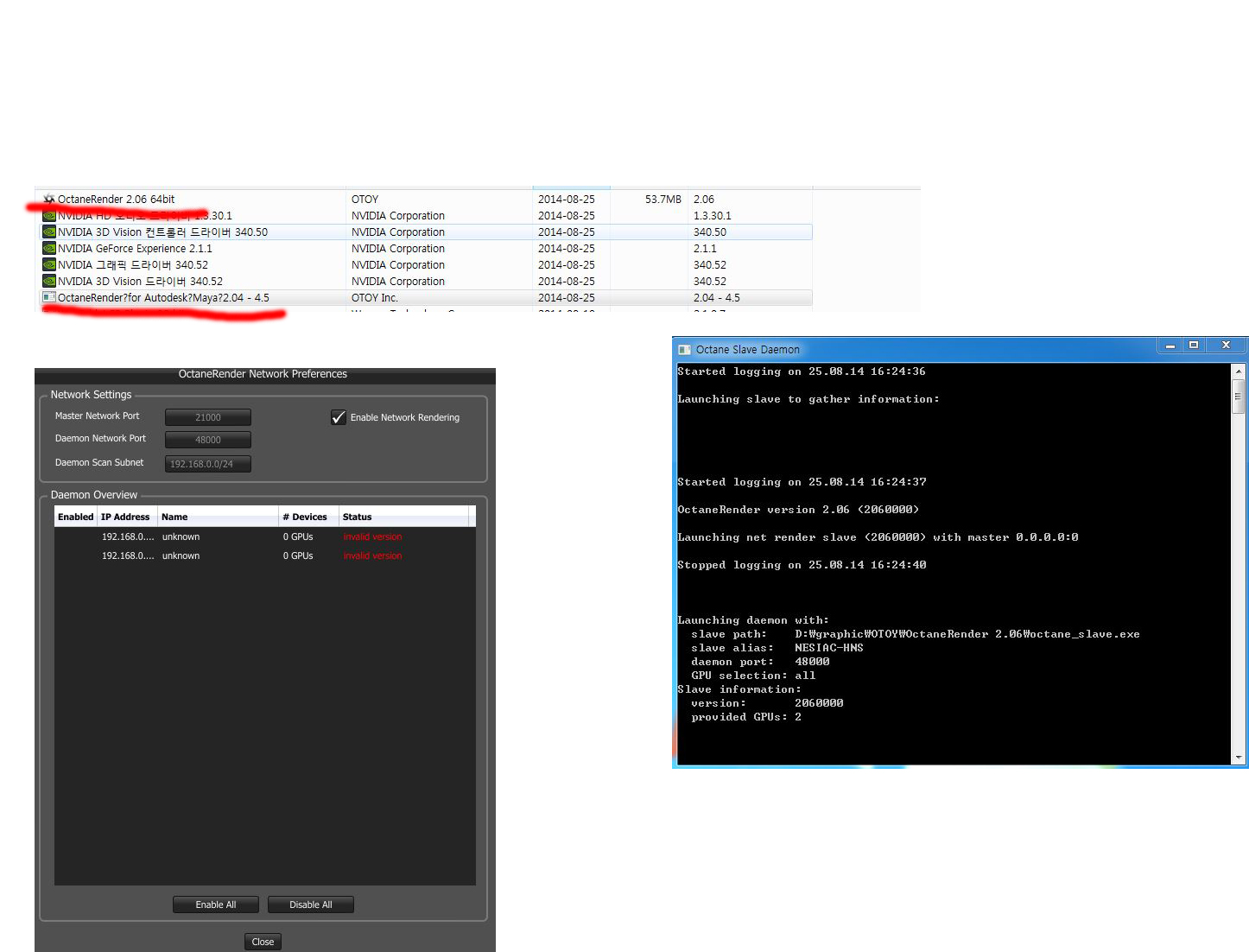Screen dimensions: 1249x952
Task: Click the 2.1.1 version cell
Action: (705, 248)
